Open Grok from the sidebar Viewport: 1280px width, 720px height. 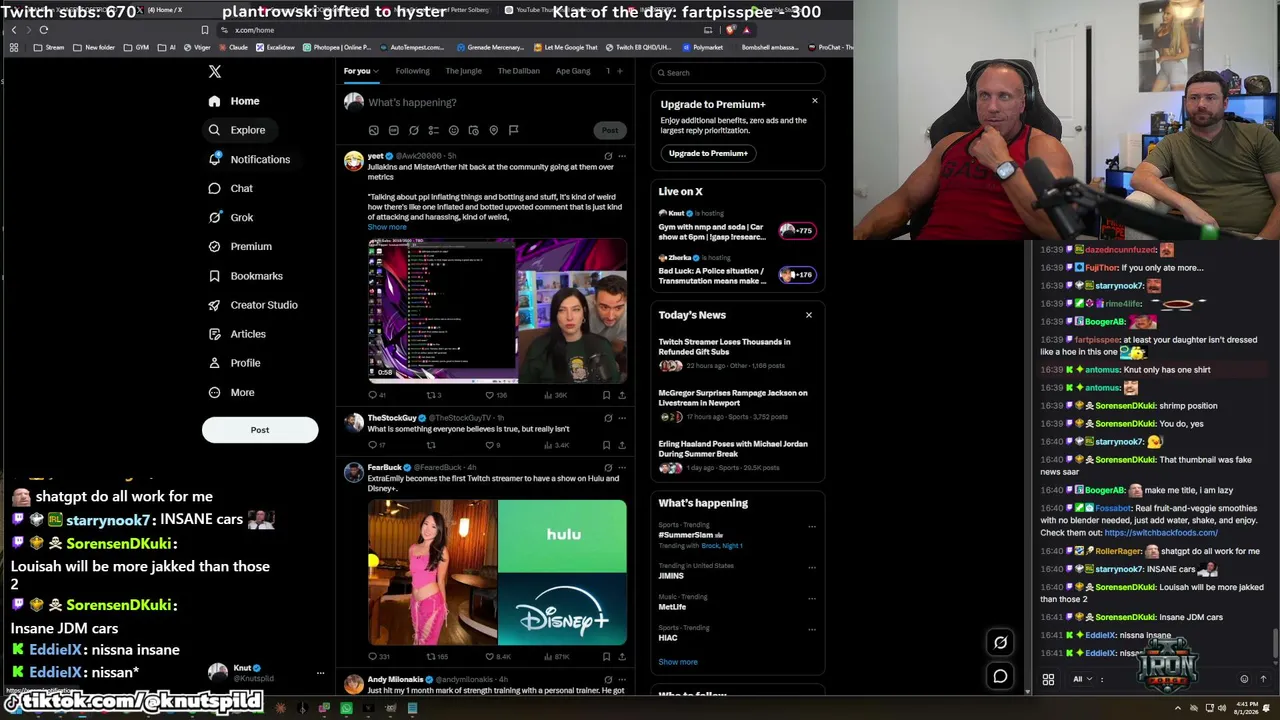point(230,217)
